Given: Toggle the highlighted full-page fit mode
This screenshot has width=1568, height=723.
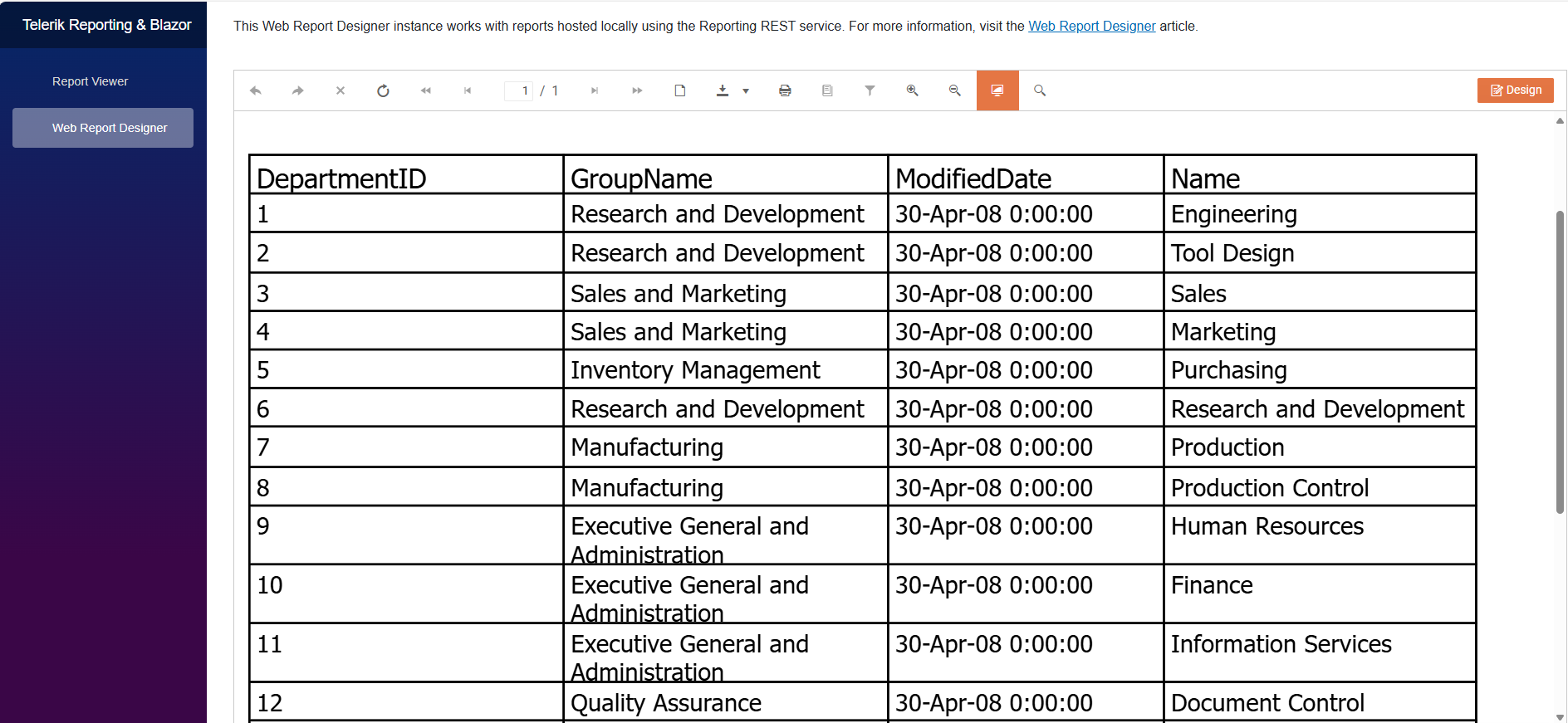Looking at the screenshot, I should pos(997,90).
